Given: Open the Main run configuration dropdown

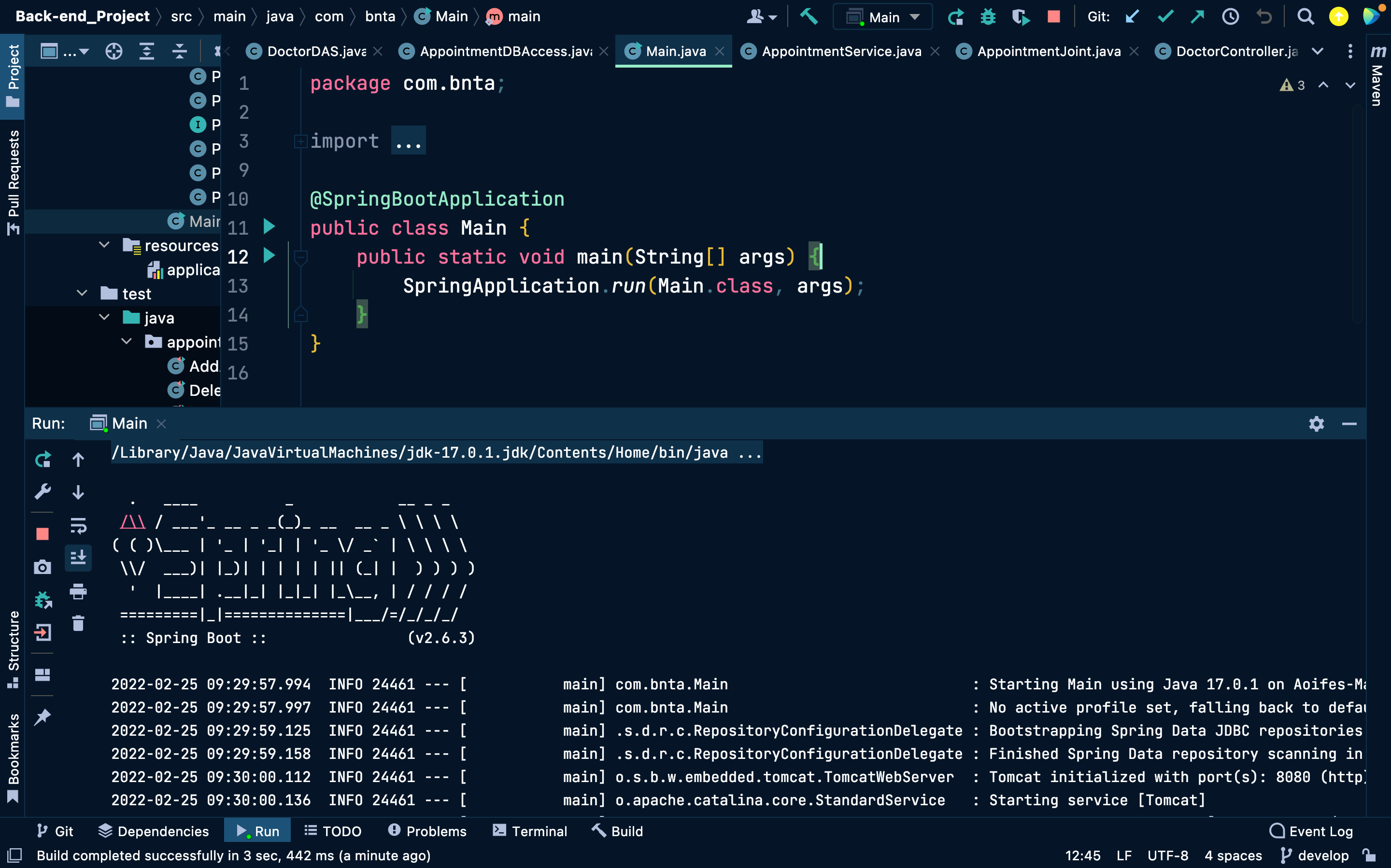Looking at the screenshot, I should click(883, 17).
